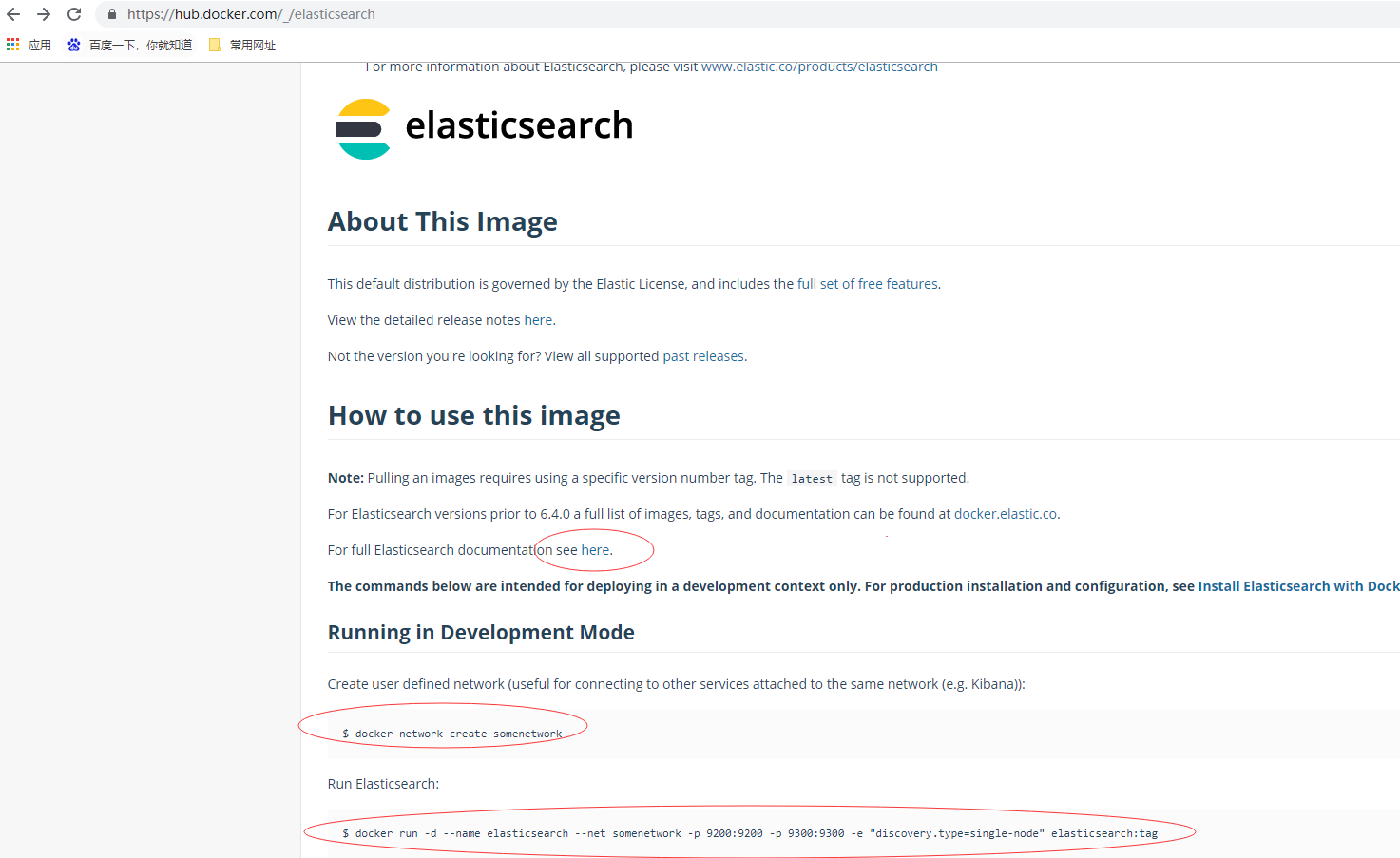1400x858 pixels.
Task: Open the 百度一下，你就知道 bookmark
Action: [130, 45]
